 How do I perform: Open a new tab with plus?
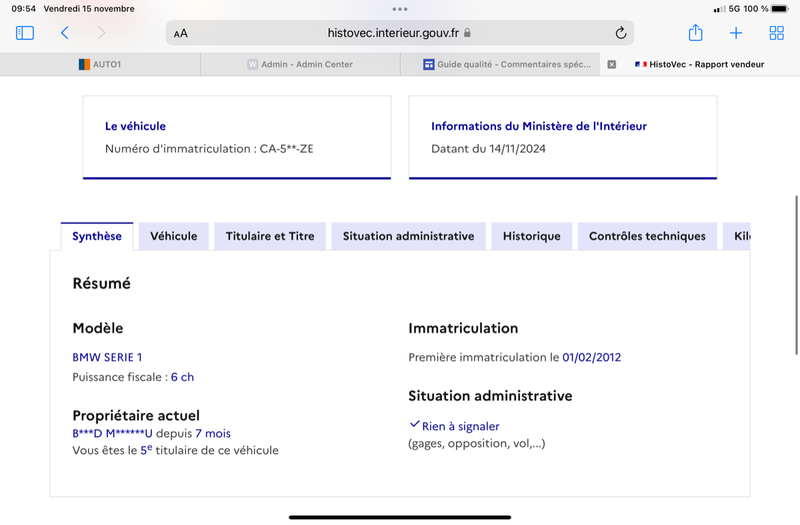(x=736, y=33)
